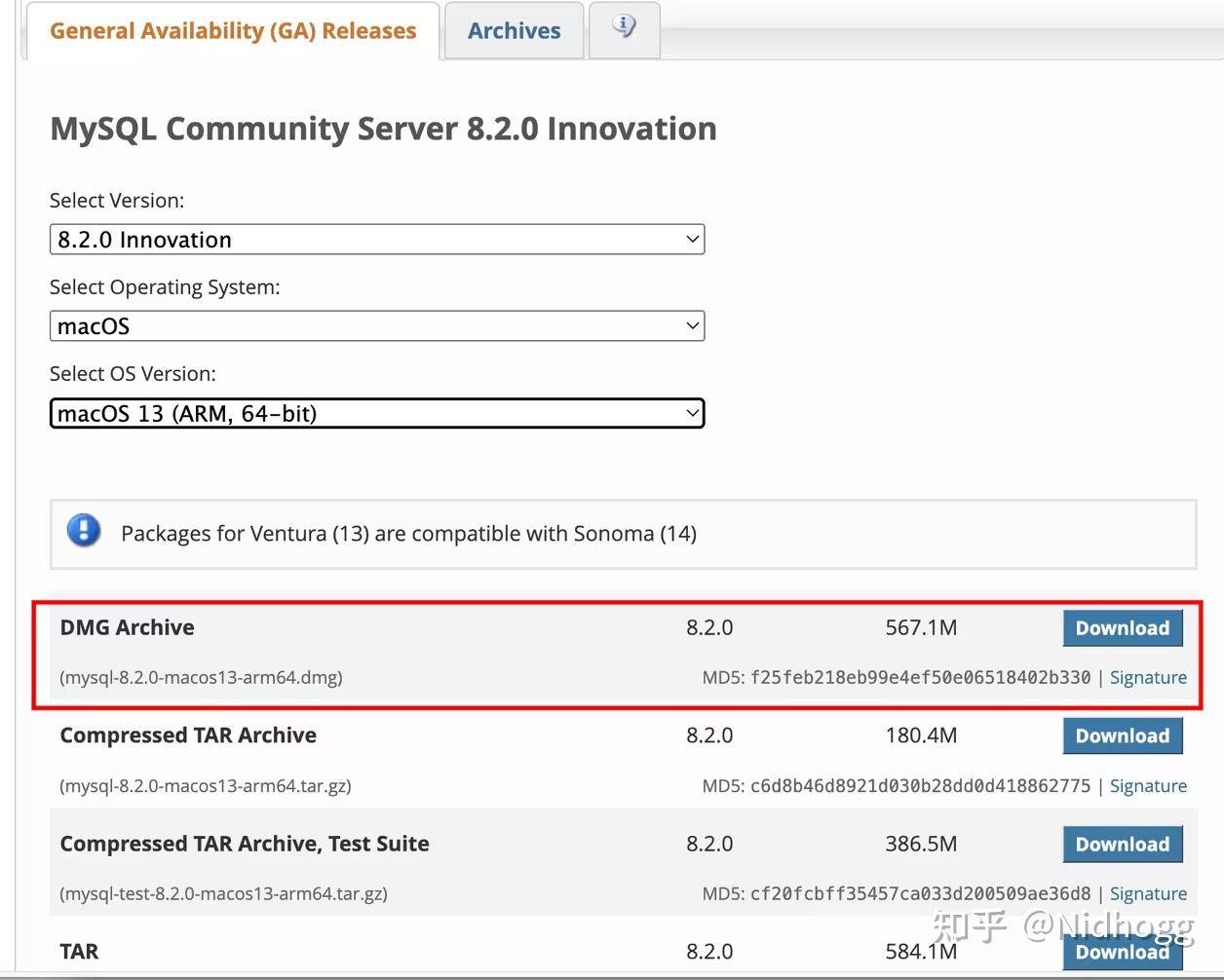The height and width of the screenshot is (980, 1224).
Task: Click the DMG Archive MD5 checksum text
Action: pyautogui.click(x=919, y=678)
